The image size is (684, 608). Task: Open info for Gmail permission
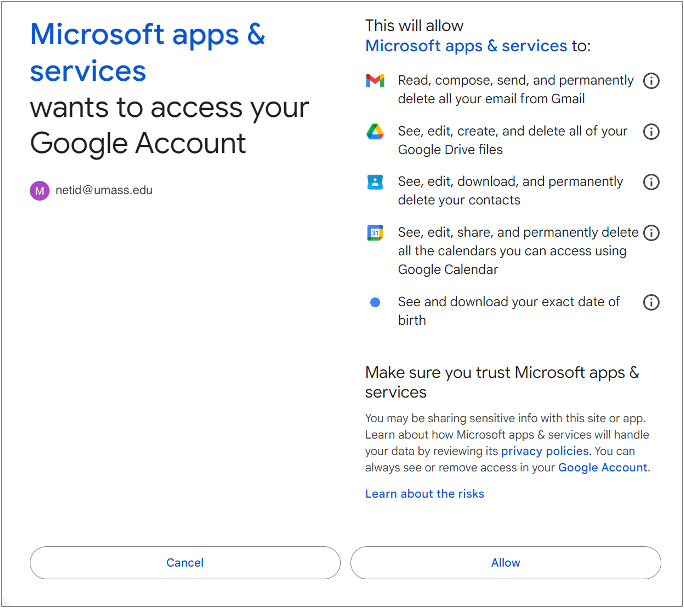(651, 81)
